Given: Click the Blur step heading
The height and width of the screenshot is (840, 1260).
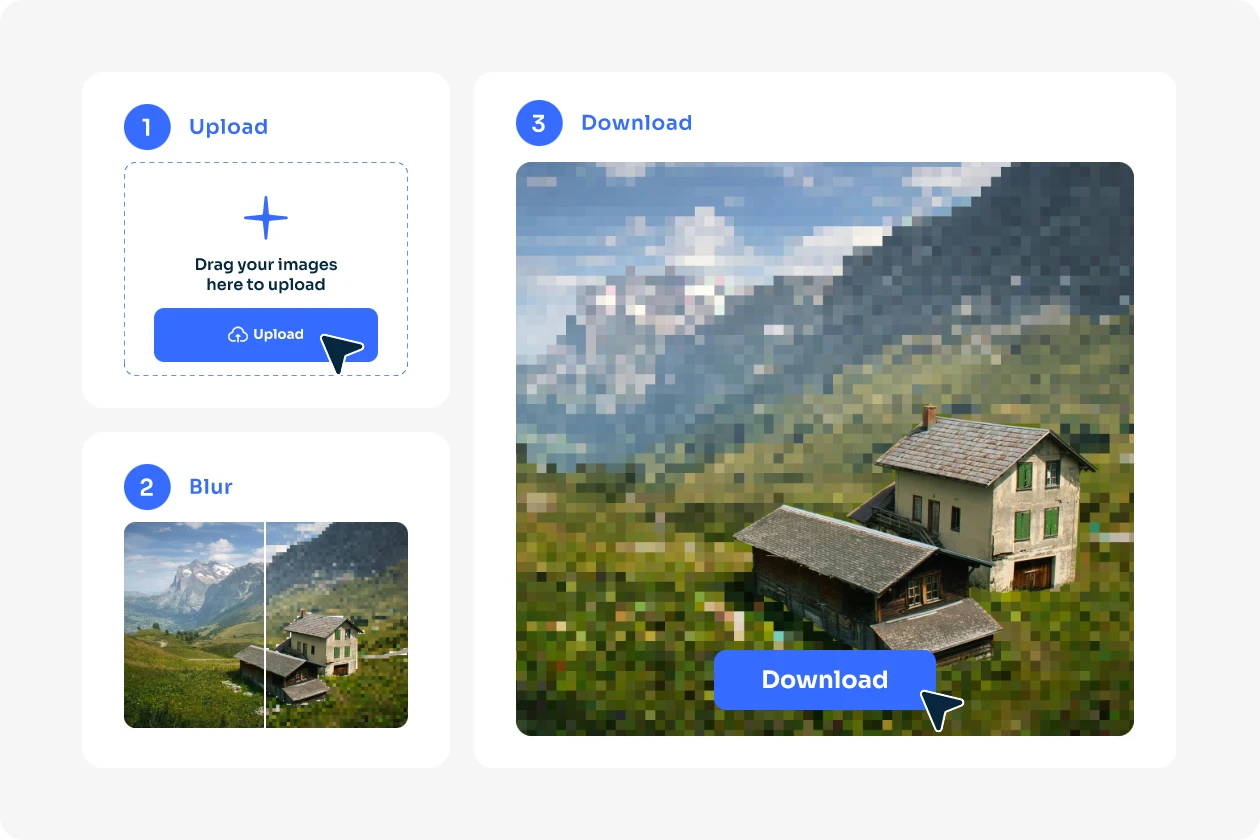Looking at the screenshot, I should click(211, 487).
